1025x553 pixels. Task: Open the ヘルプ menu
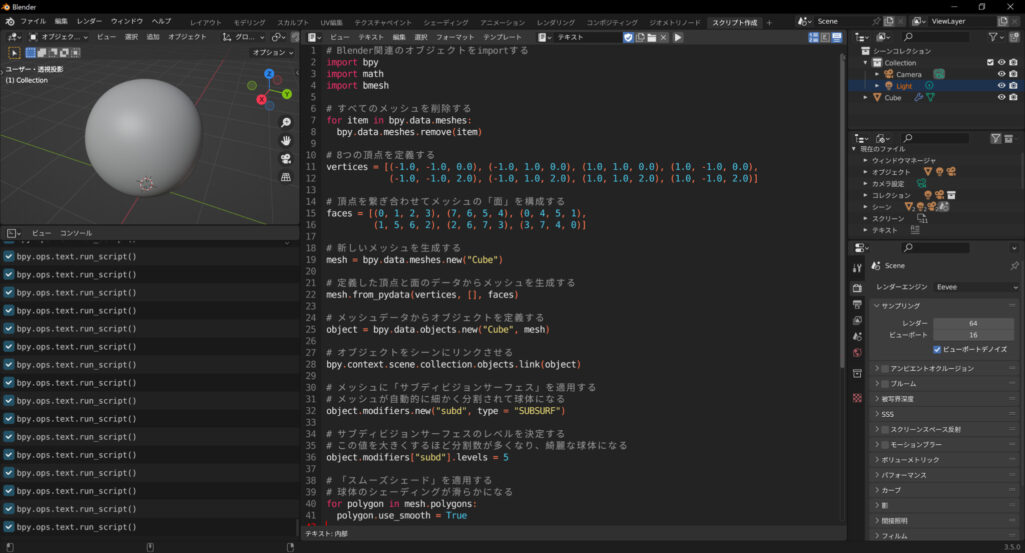[x=161, y=22]
